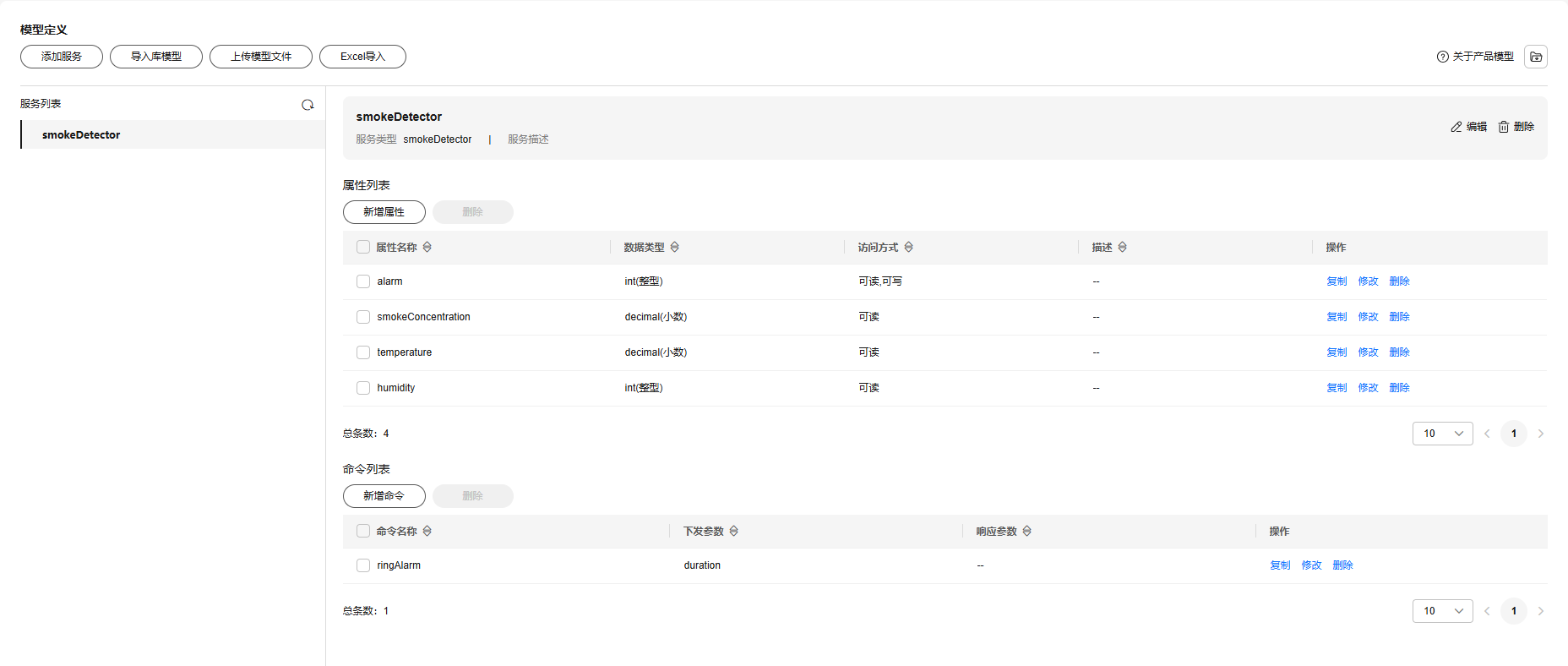This screenshot has width=1568, height=666.
Task: Sort by 下发参数 column
Action: point(734,531)
